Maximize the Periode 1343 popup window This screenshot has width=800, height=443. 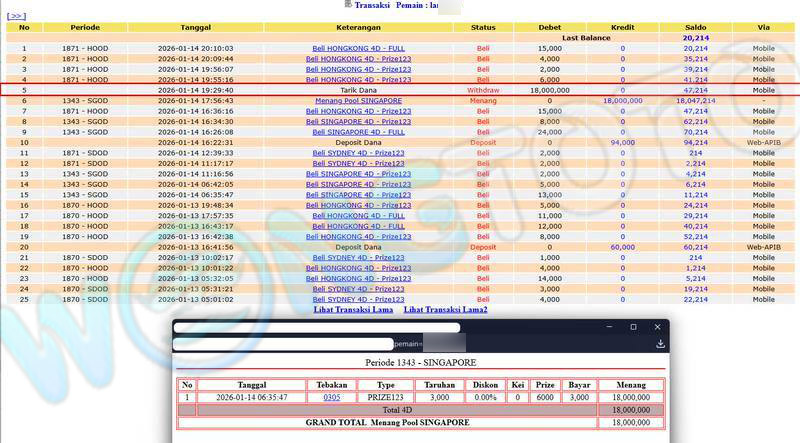[632, 327]
